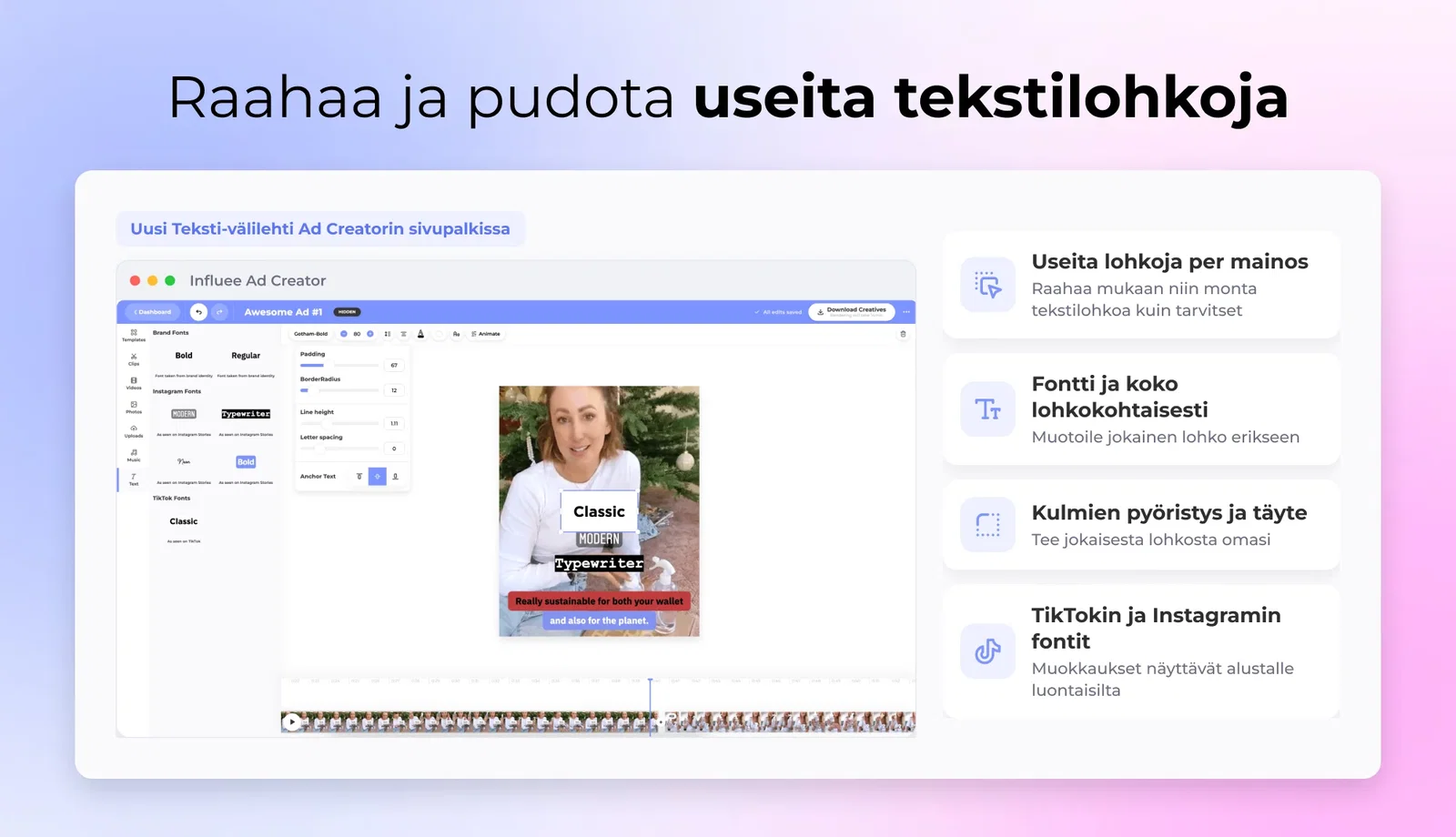
Task: Click the Aa text case icon
Action: tap(456, 334)
